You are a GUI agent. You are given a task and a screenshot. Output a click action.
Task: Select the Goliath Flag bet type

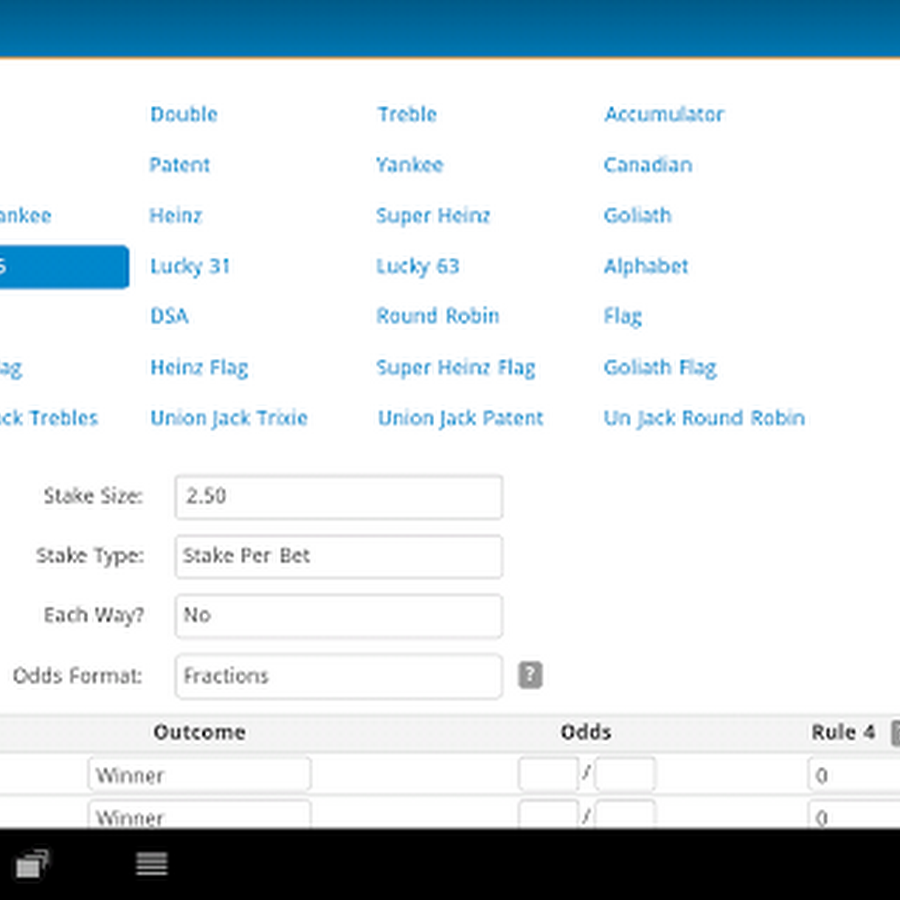(x=660, y=367)
